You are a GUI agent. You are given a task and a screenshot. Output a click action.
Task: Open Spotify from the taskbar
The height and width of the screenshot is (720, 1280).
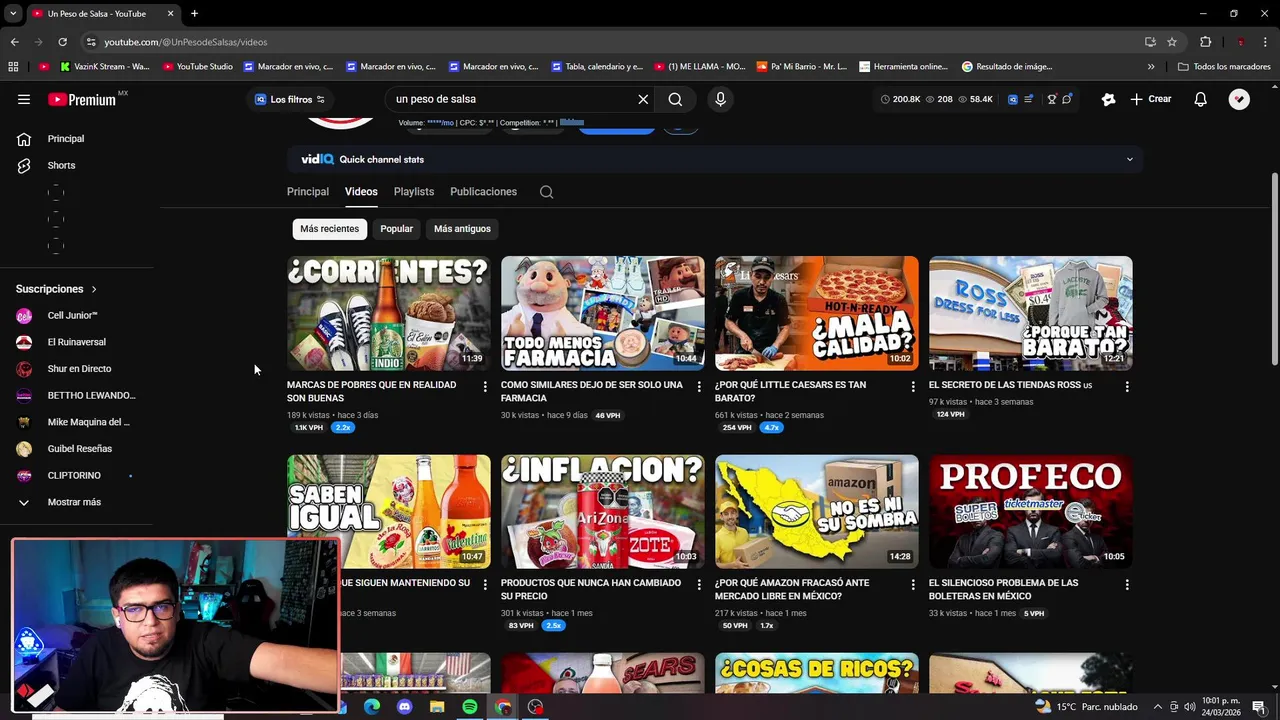470,707
